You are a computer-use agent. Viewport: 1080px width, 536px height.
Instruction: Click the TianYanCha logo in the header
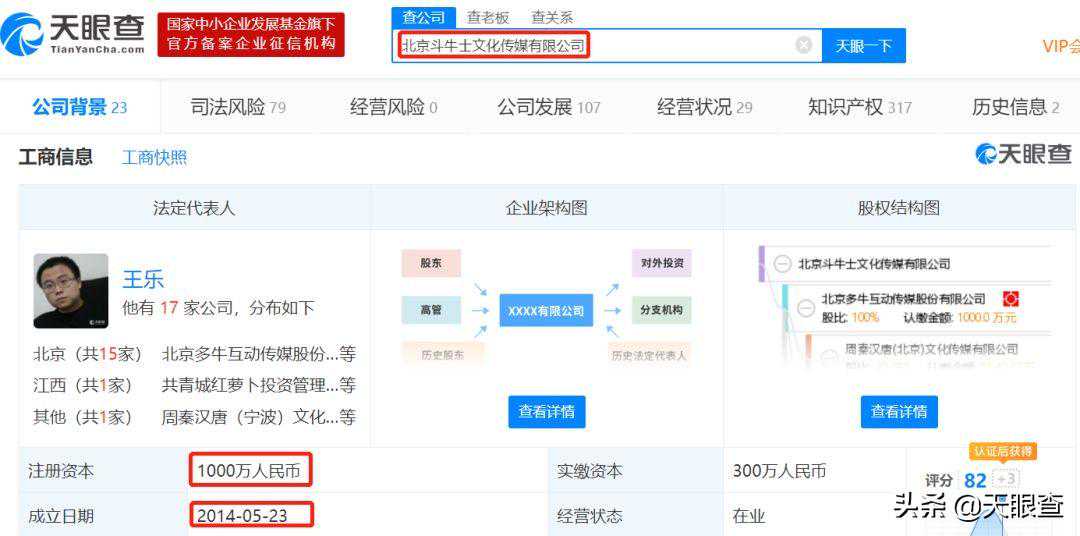[x=74, y=34]
